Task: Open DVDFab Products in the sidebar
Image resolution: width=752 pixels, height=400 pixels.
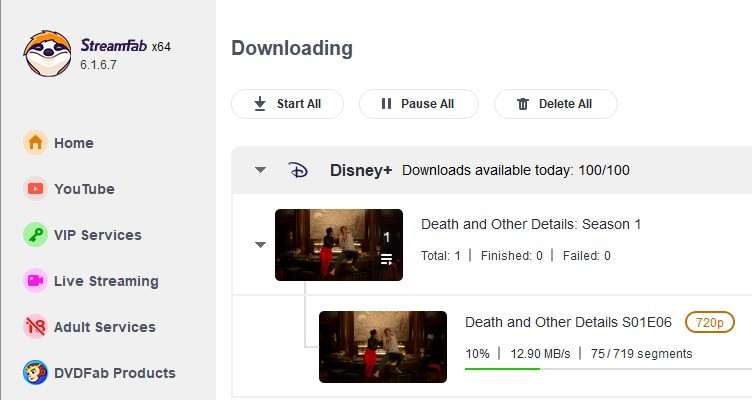Action: (115, 373)
